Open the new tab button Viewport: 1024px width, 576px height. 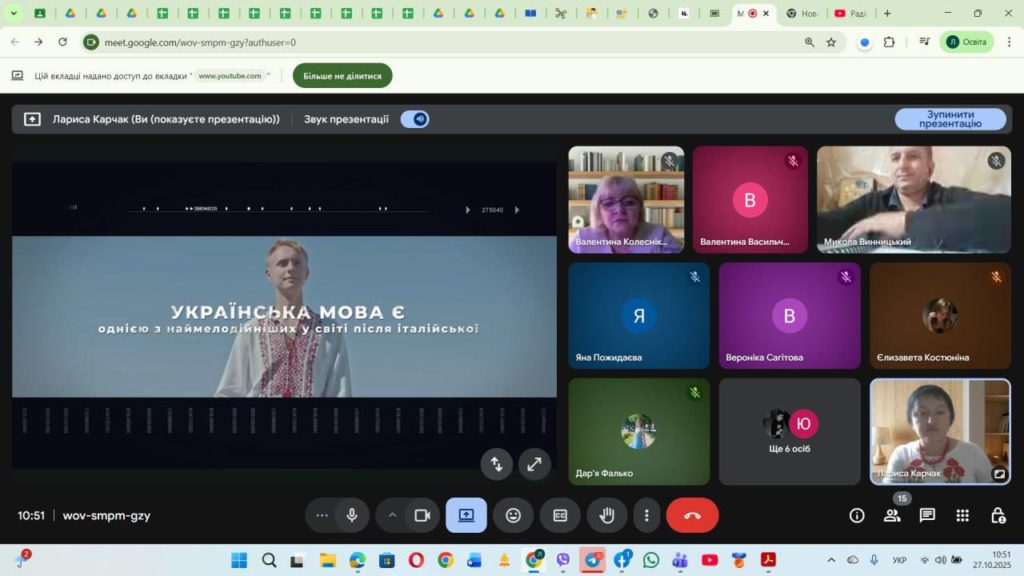[887, 13]
